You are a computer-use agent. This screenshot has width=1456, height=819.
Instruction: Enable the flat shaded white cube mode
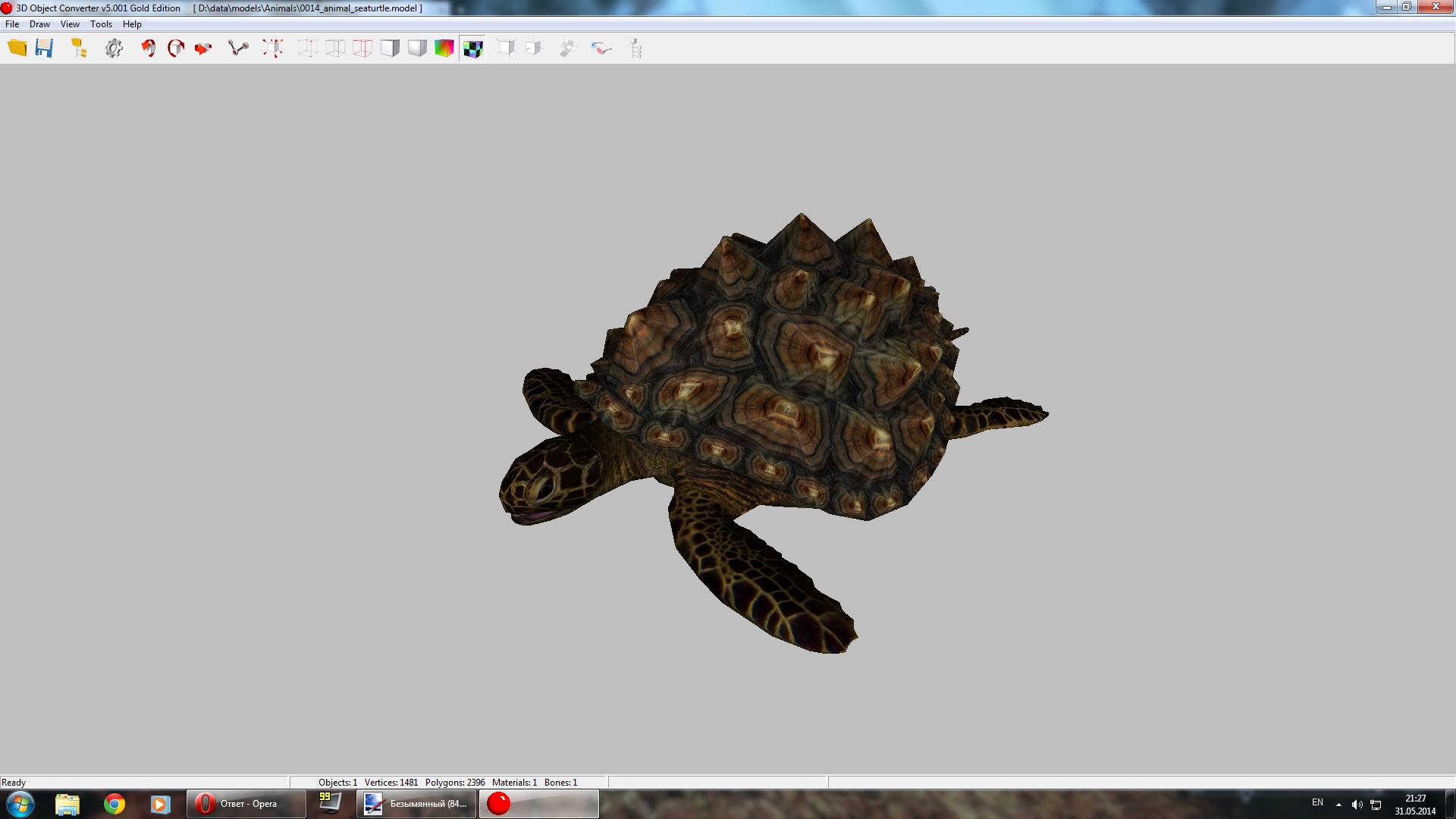[x=390, y=49]
